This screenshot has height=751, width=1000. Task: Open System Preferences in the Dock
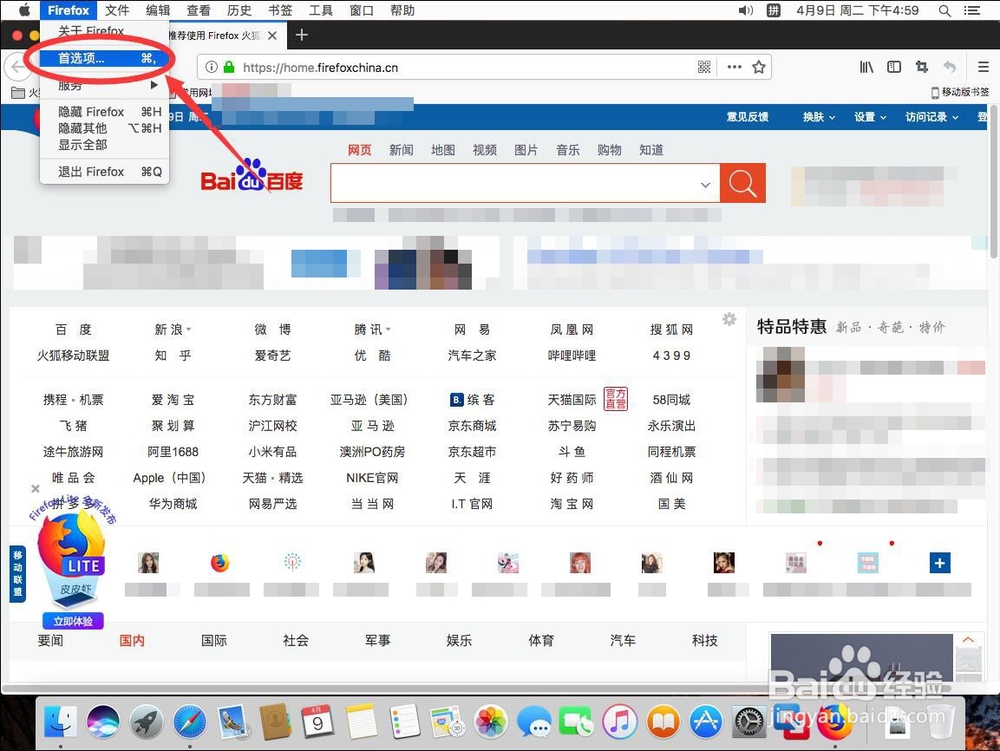click(x=749, y=722)
